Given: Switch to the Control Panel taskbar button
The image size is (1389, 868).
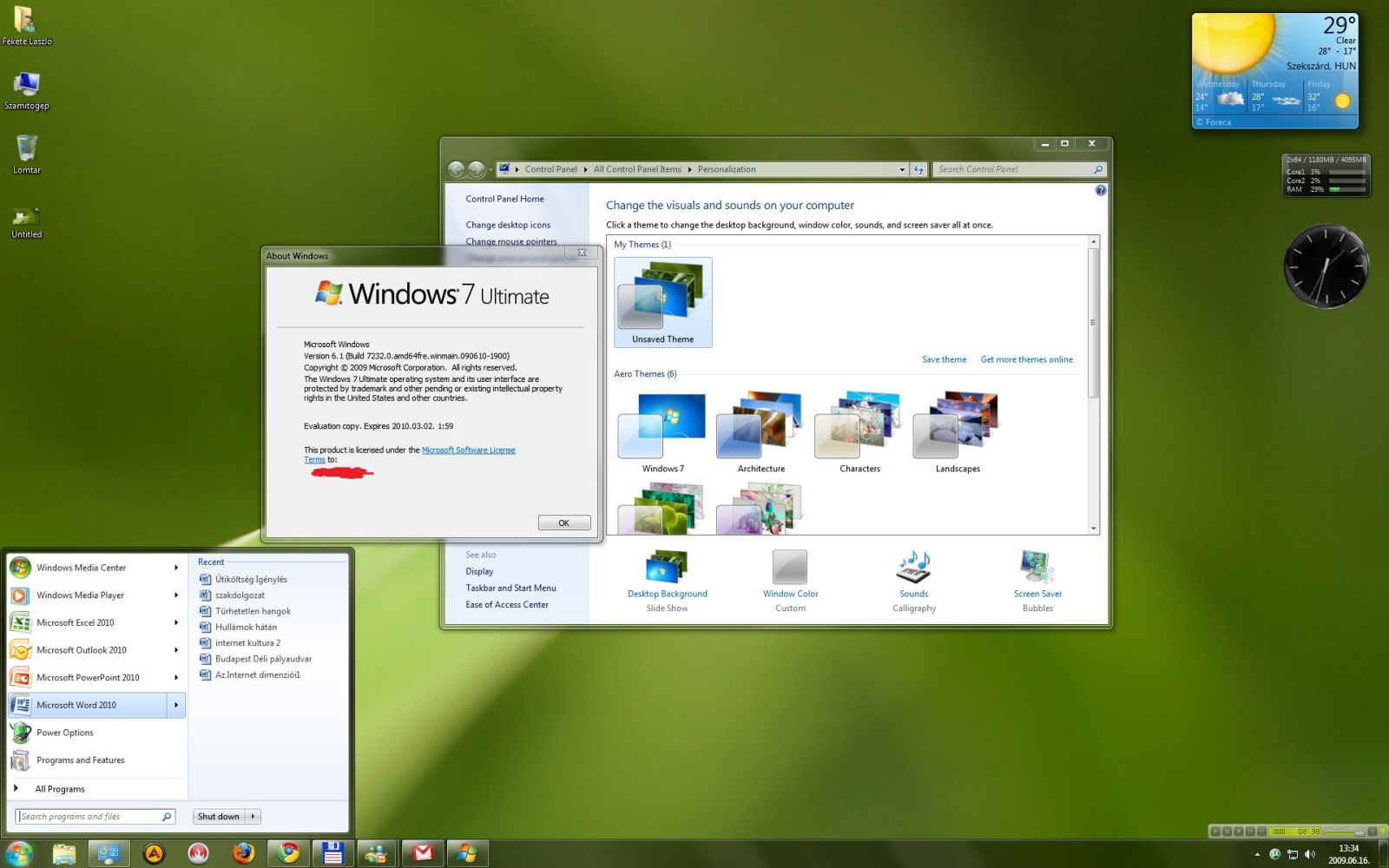Looking at the screenshot, I should click(x=109, y=854).
